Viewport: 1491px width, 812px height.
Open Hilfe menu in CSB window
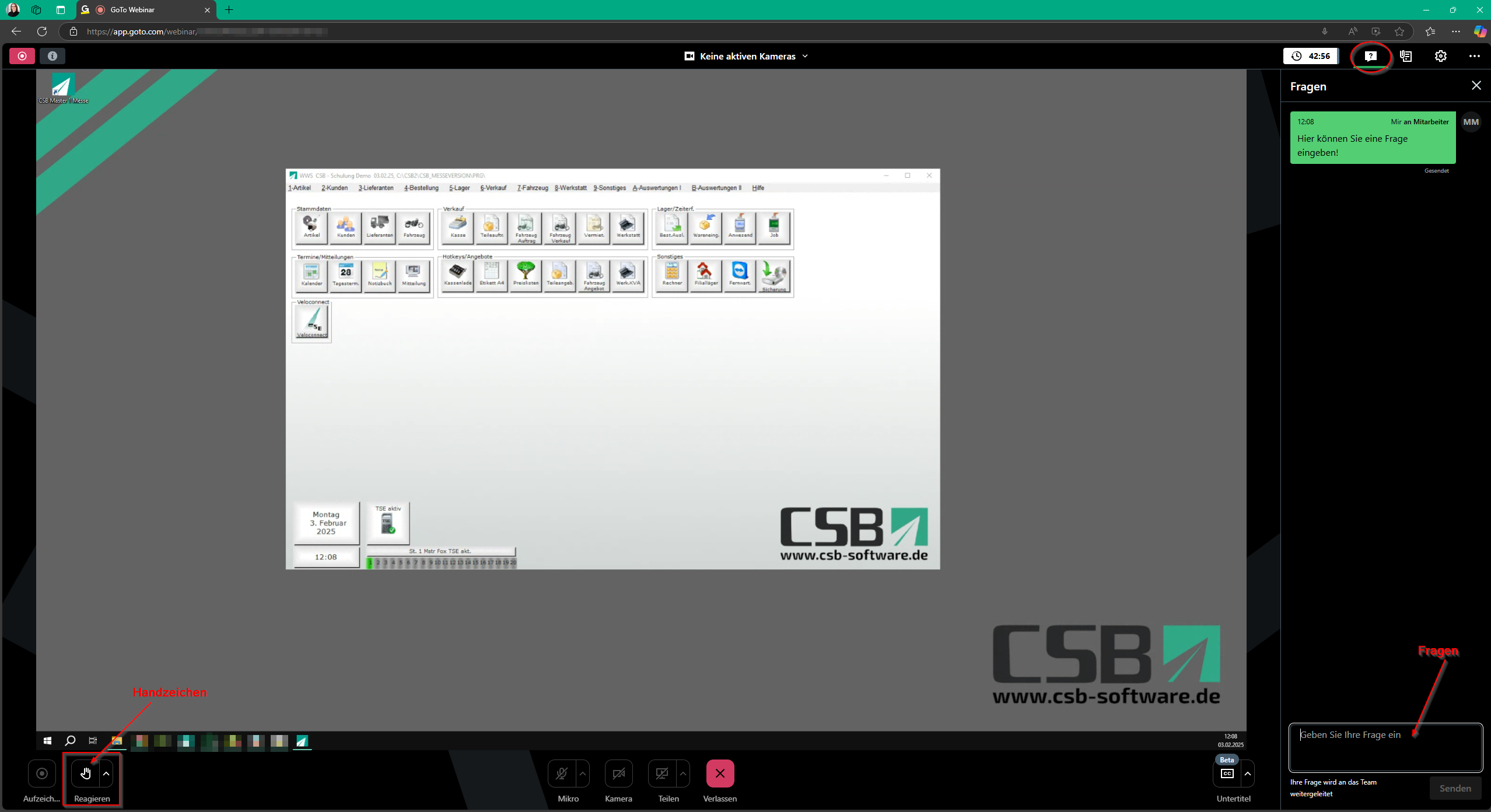pos(758,188)
